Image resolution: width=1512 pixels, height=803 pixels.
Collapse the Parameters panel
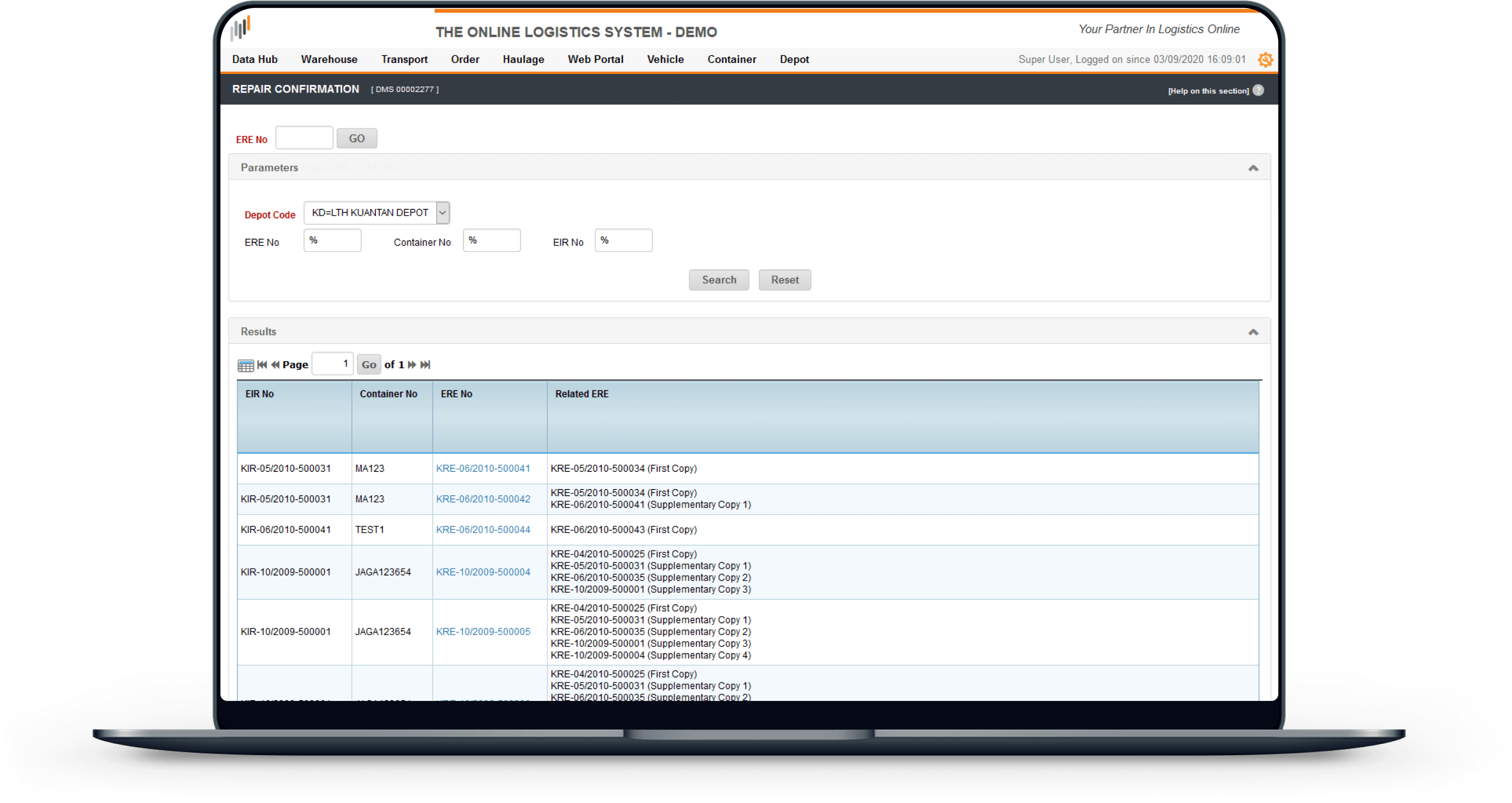pyautogui.click(x=1252, y=168)
